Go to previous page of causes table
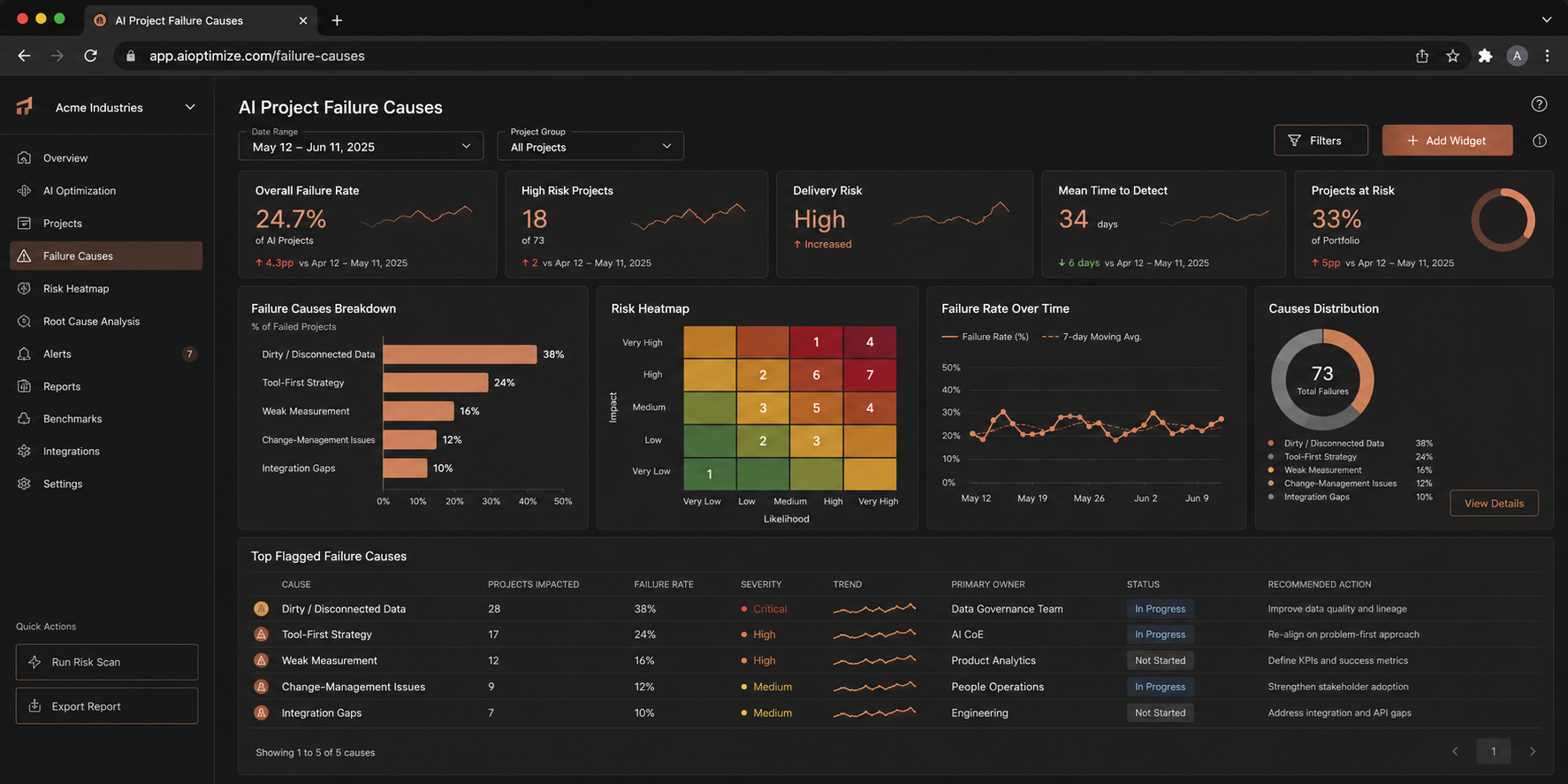The width and height of the screenshot is (1568, 784). (x=1455, y=751)
